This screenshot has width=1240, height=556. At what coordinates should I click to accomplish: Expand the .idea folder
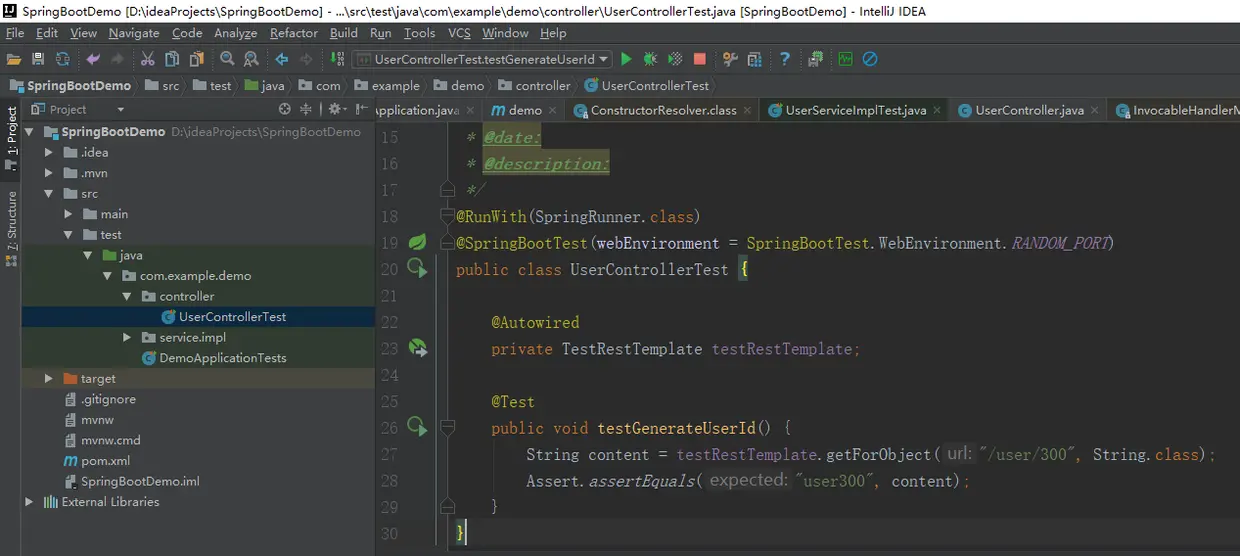[x=49, y=153]
